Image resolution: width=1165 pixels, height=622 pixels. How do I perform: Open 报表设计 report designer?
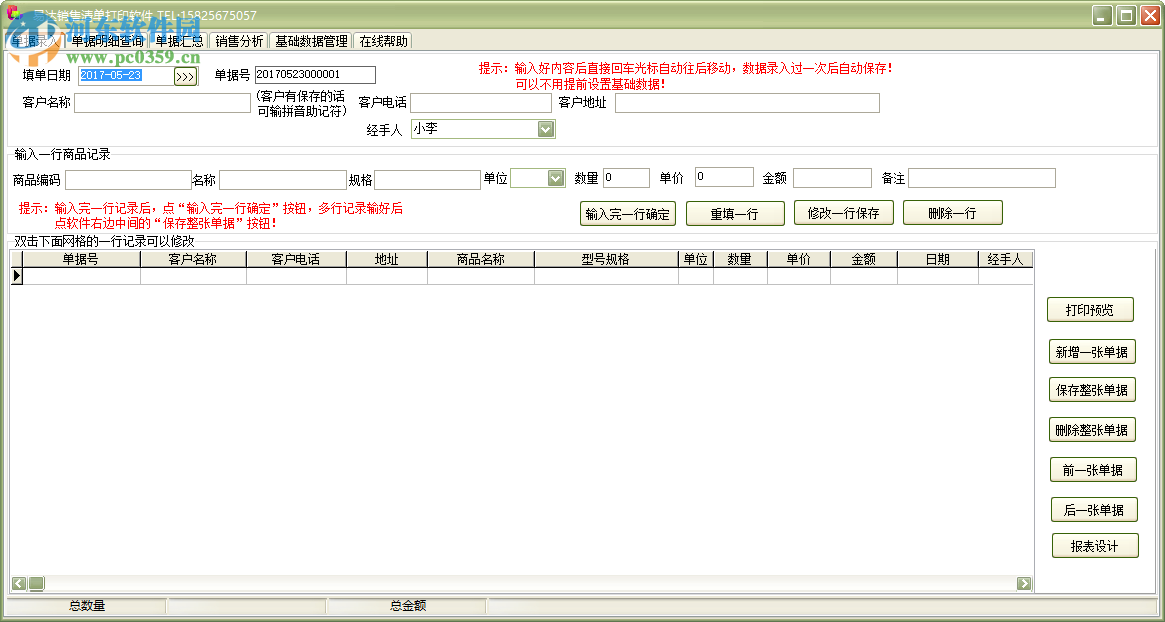click(1095, 545)
